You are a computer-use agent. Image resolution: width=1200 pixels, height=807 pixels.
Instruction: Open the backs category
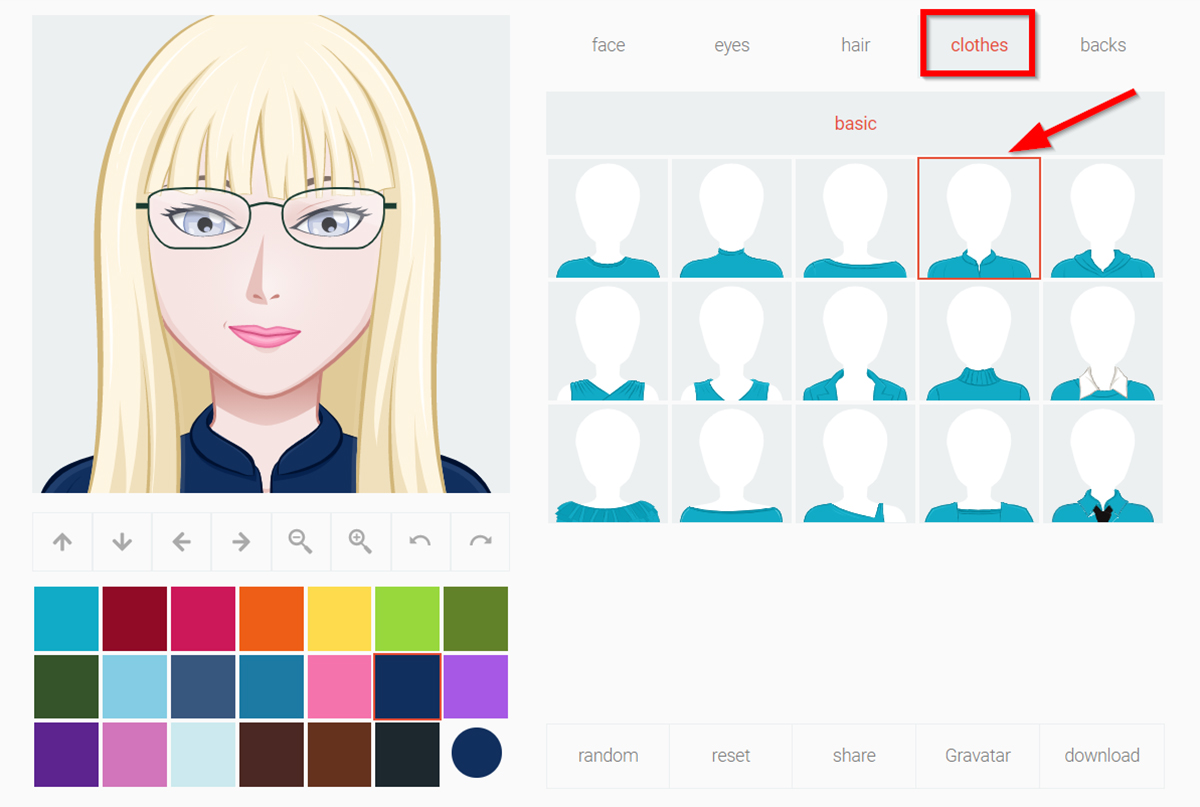pyautogui.click(x=1103, y=45)
